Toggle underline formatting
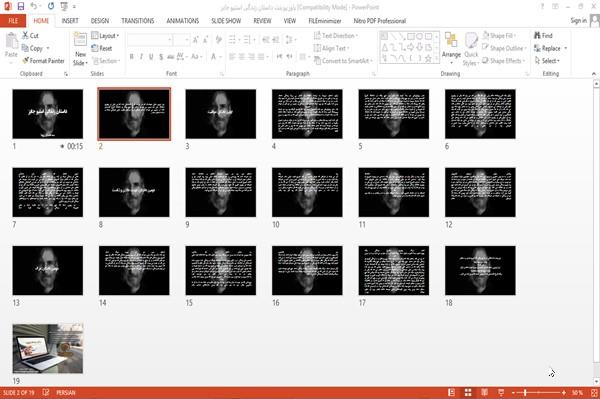 pos(151,57)
